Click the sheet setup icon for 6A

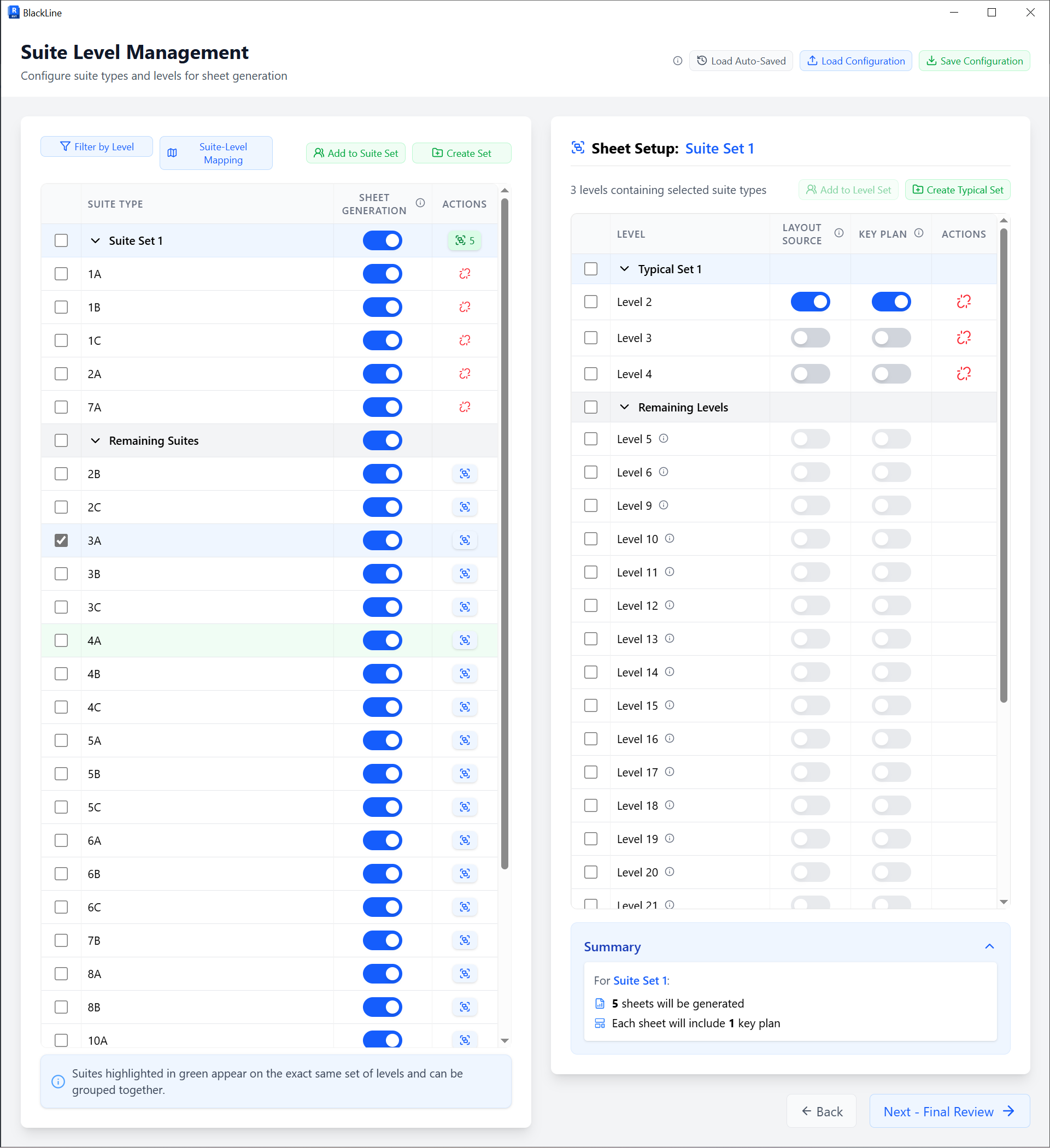click(x=464, y=840)
